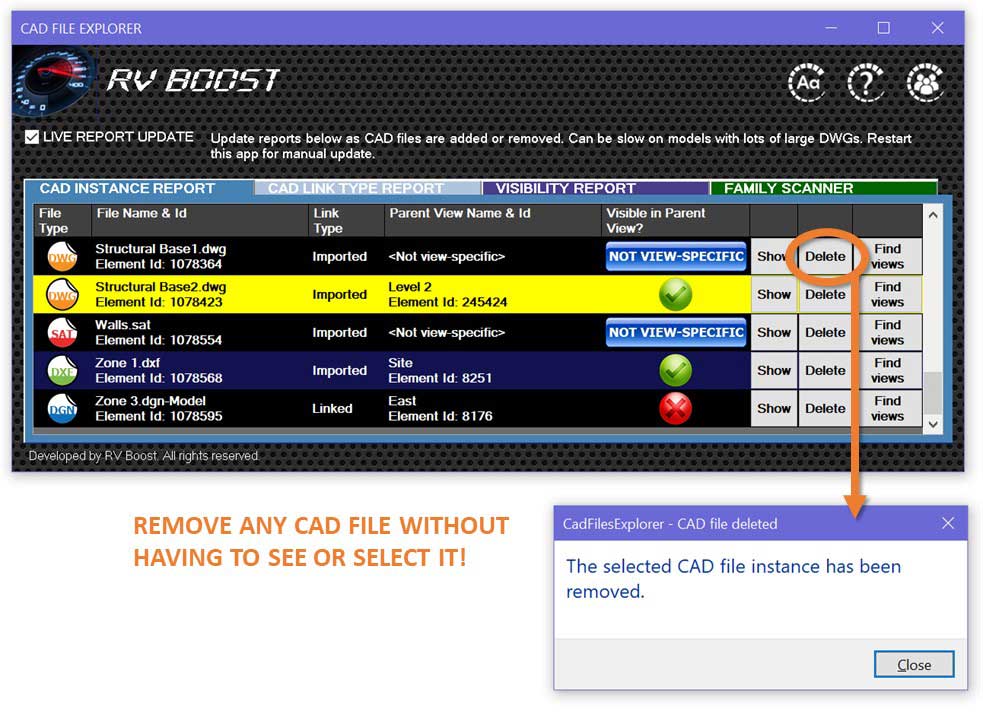
Task: Close the CAD File Explorer window
Action: click(x=937, y=28)
